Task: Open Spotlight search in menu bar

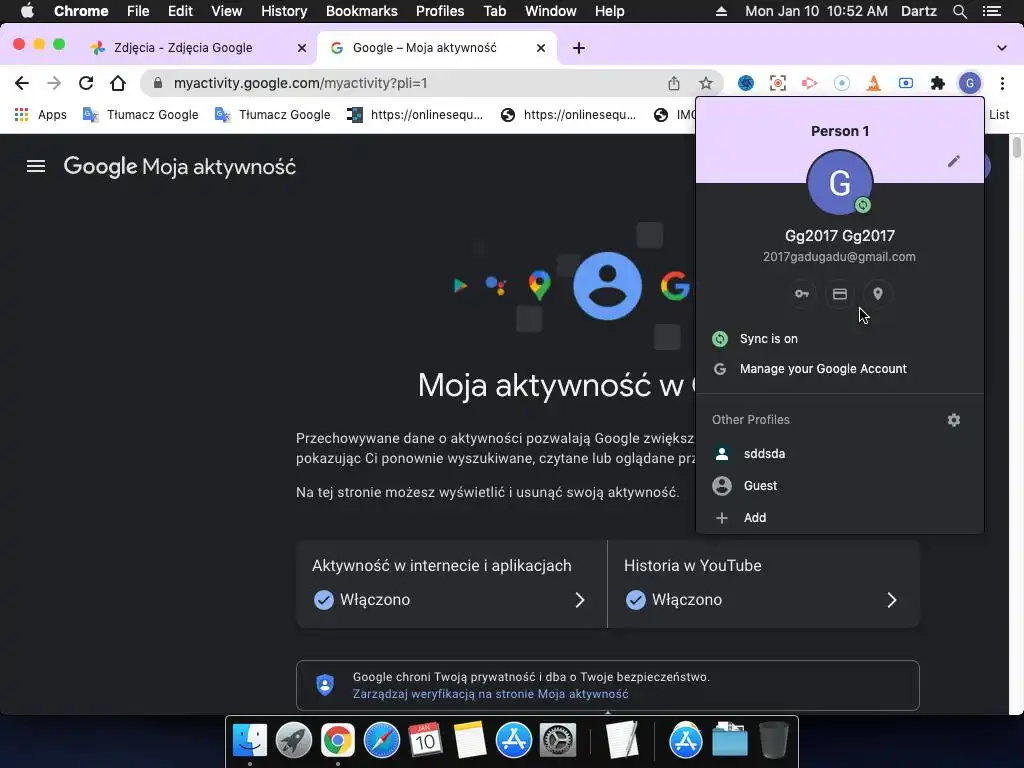Action: click(x=959, y=11)
